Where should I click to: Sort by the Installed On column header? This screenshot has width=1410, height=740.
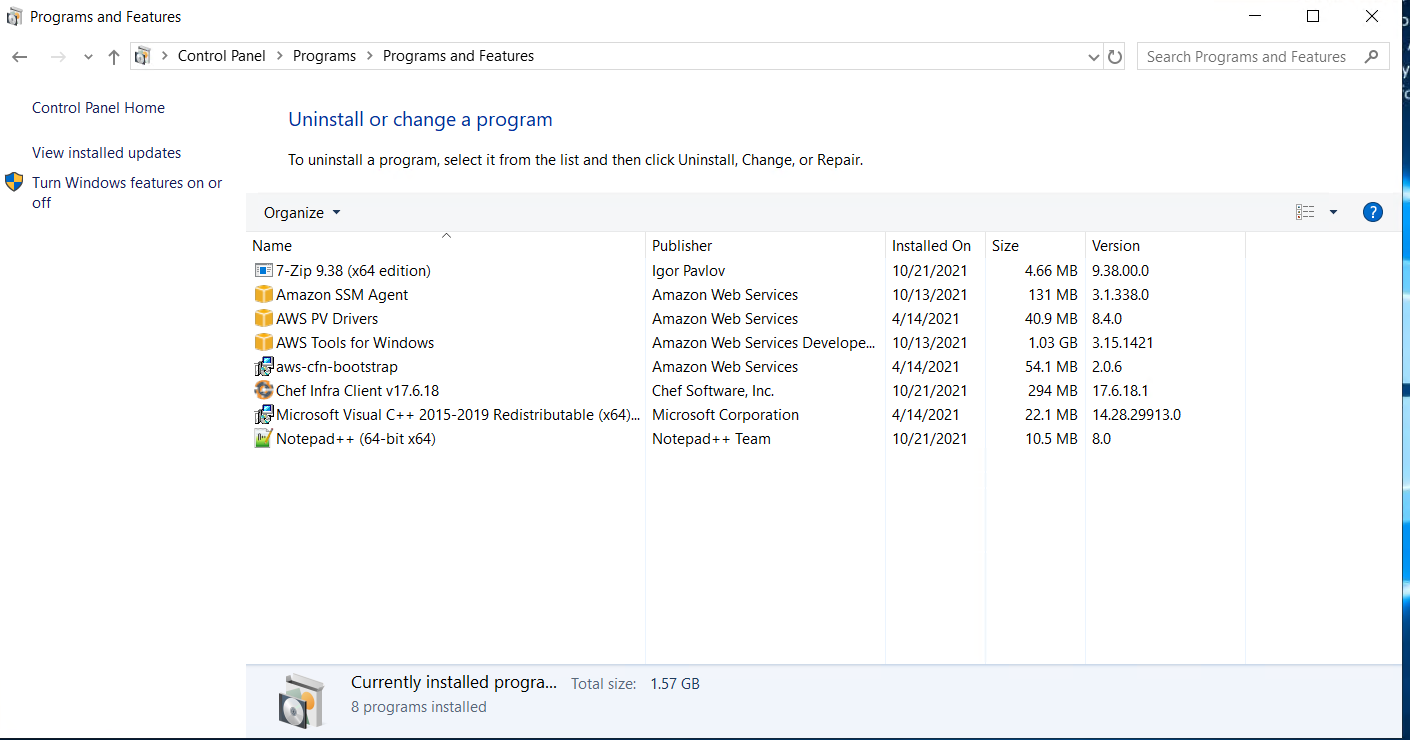pos(935,245)
